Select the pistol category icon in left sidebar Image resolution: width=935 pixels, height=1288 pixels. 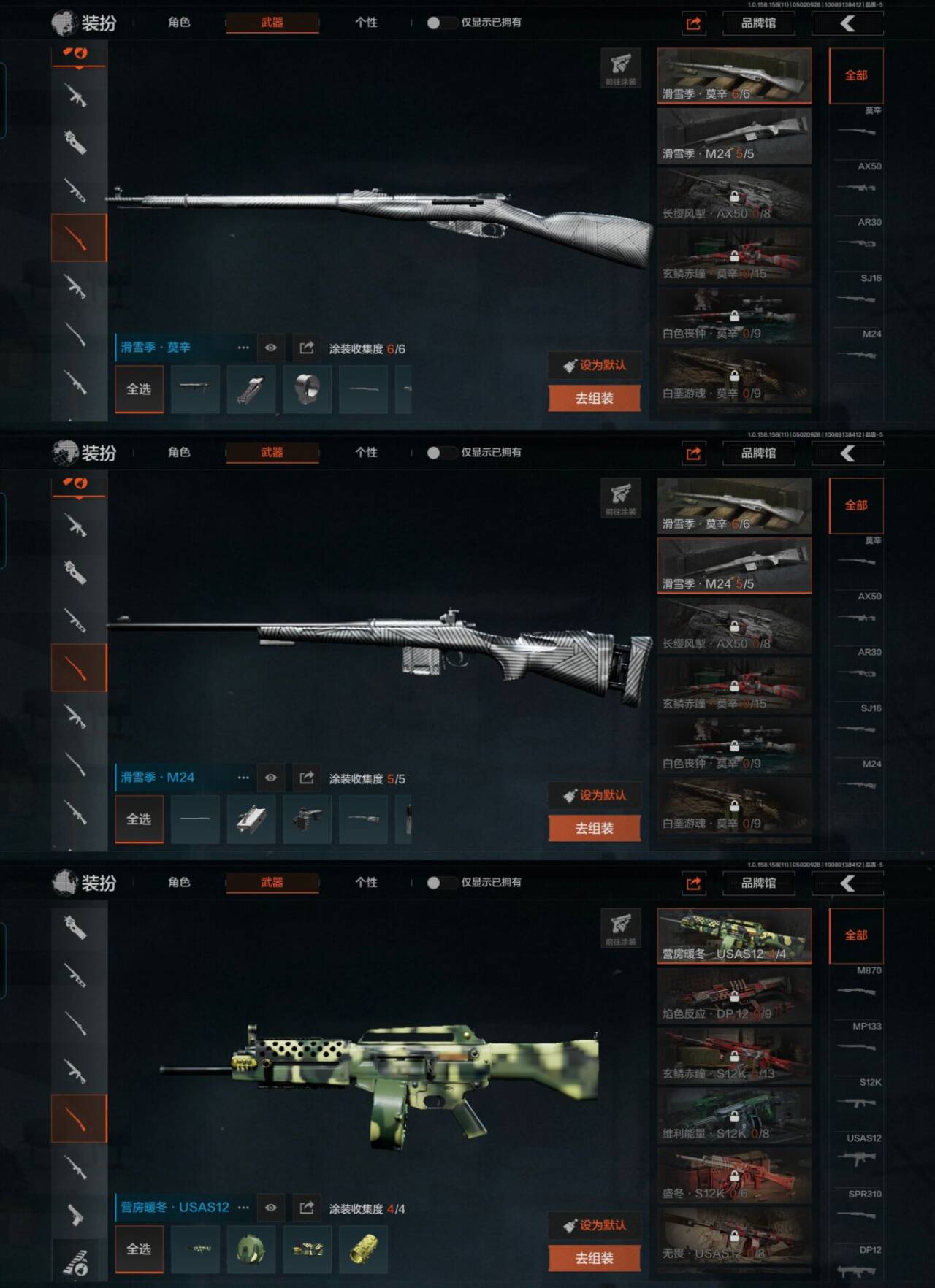coord(76,1216)
